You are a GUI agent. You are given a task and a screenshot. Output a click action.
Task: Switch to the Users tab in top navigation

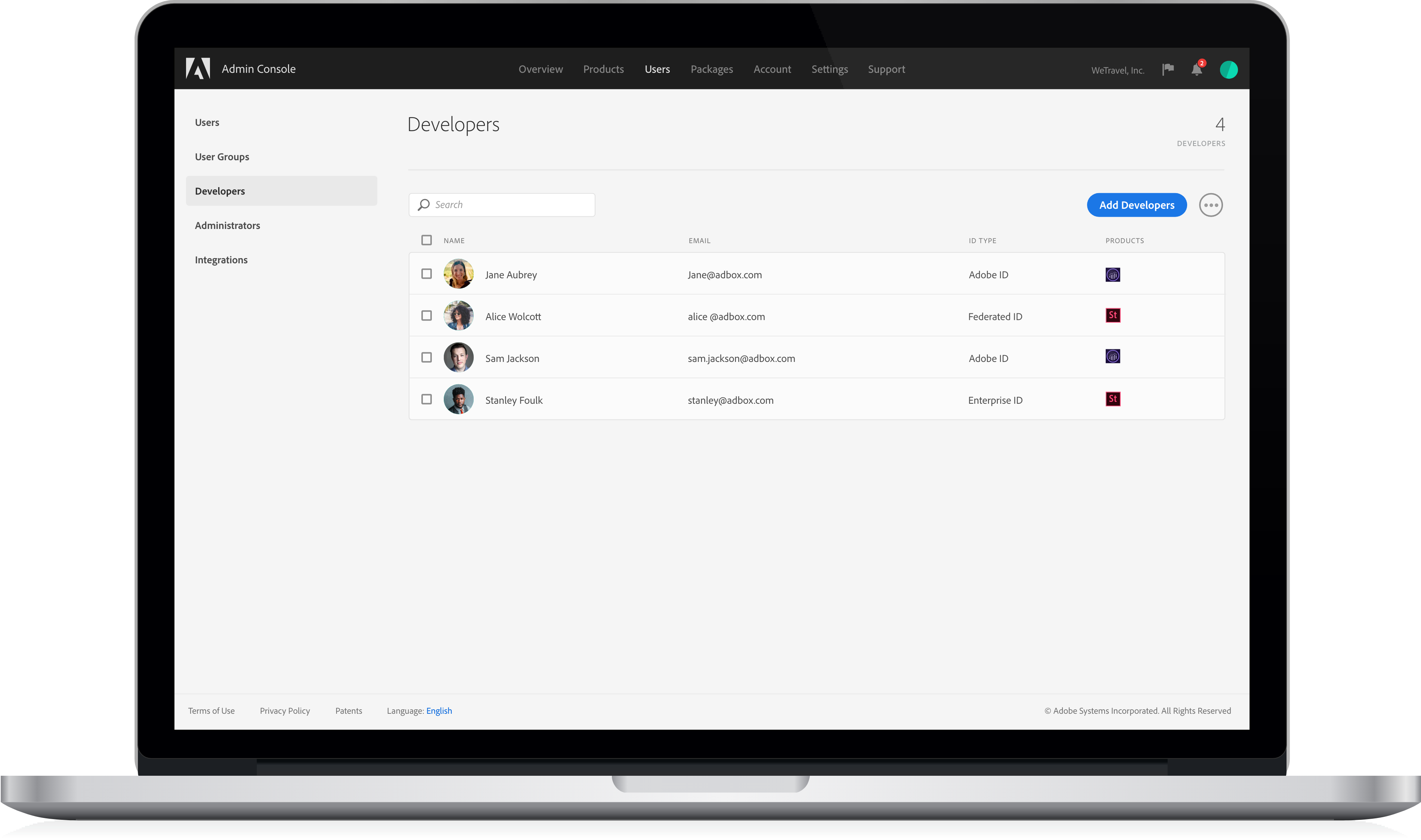point(657,69)
